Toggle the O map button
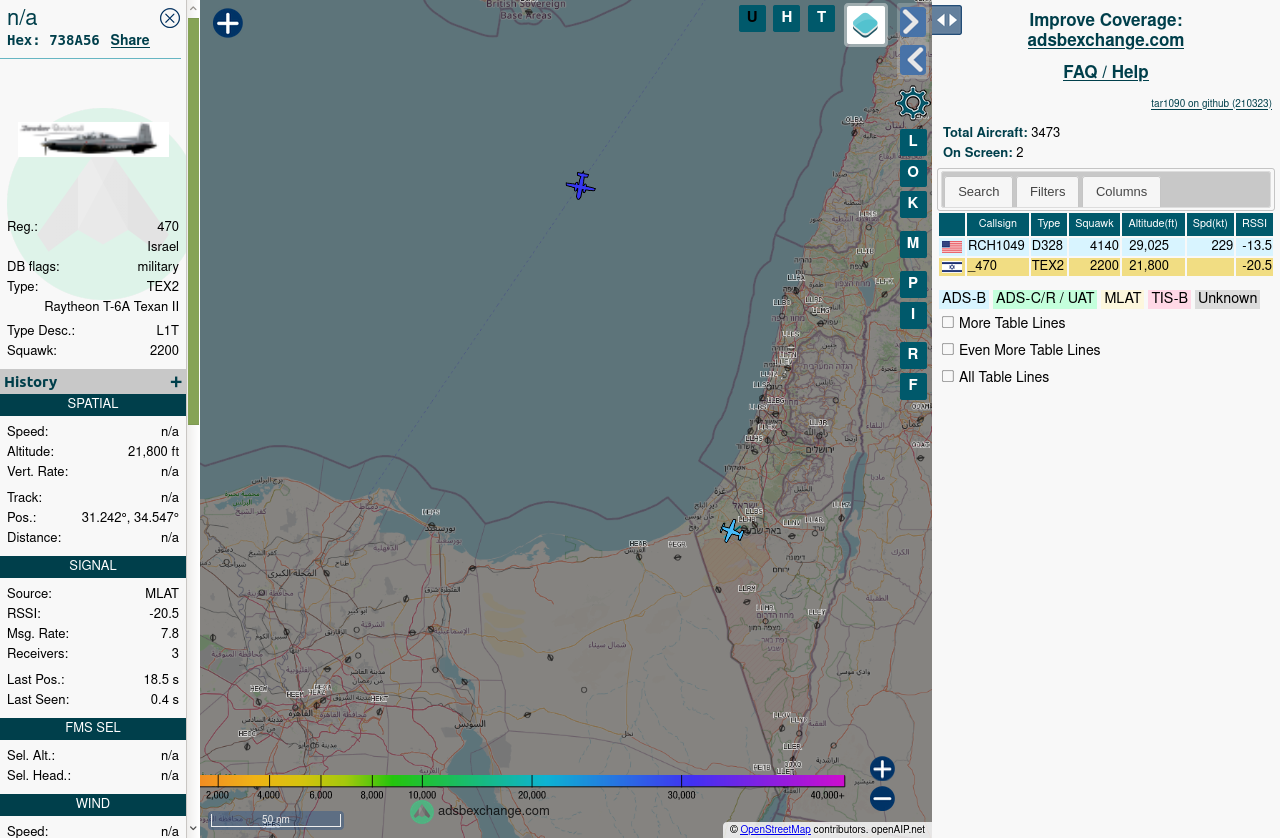This screenshot has height=838, width=1280. [913, 174]
